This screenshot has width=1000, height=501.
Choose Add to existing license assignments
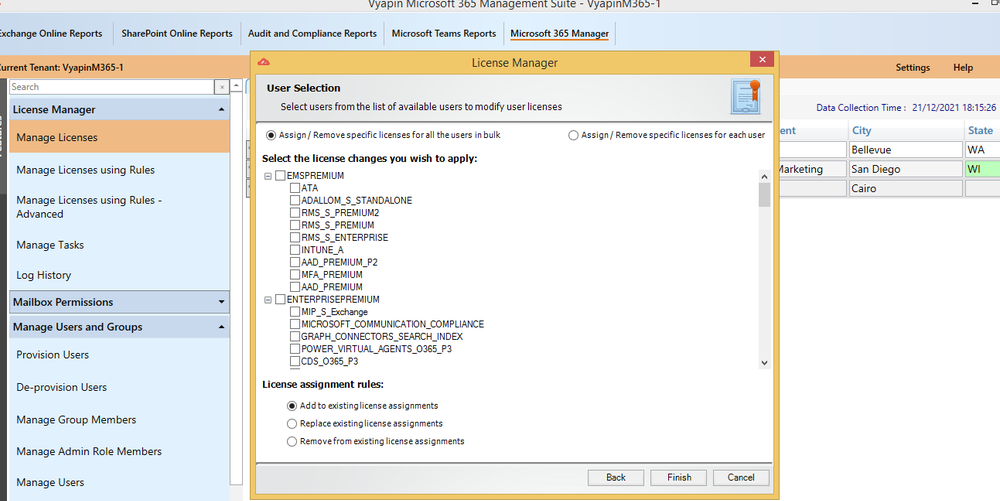tap(291, 406)
